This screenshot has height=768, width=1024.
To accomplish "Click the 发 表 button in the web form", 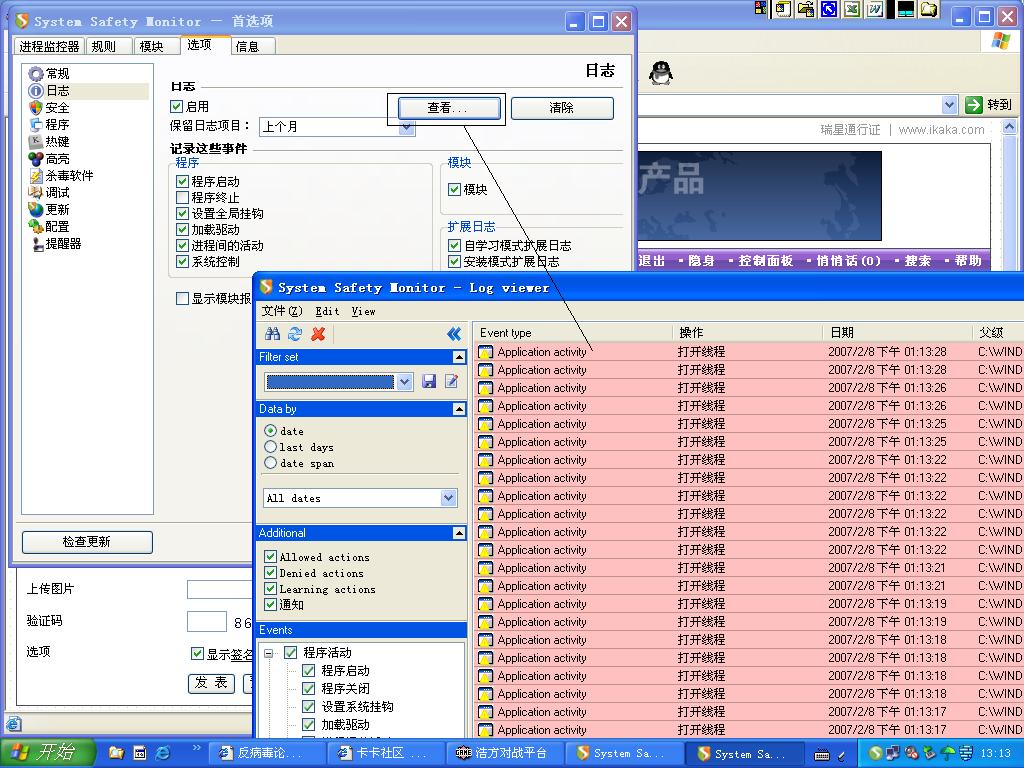I will pos(211,683).
